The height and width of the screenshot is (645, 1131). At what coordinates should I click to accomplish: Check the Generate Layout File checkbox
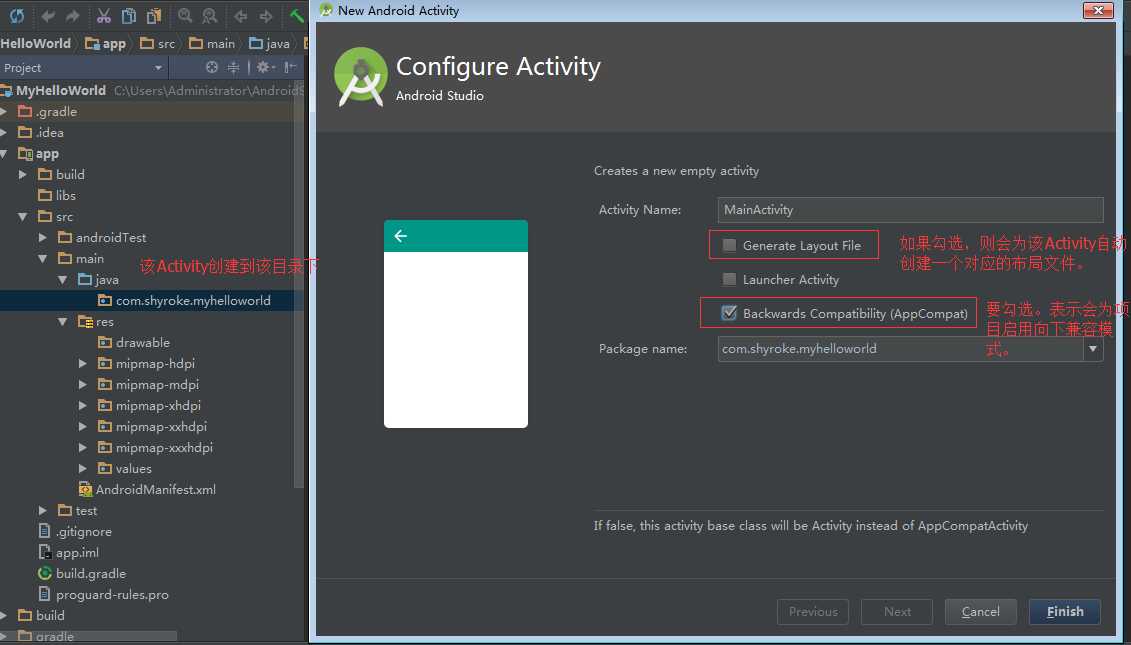tap(729, 245)
